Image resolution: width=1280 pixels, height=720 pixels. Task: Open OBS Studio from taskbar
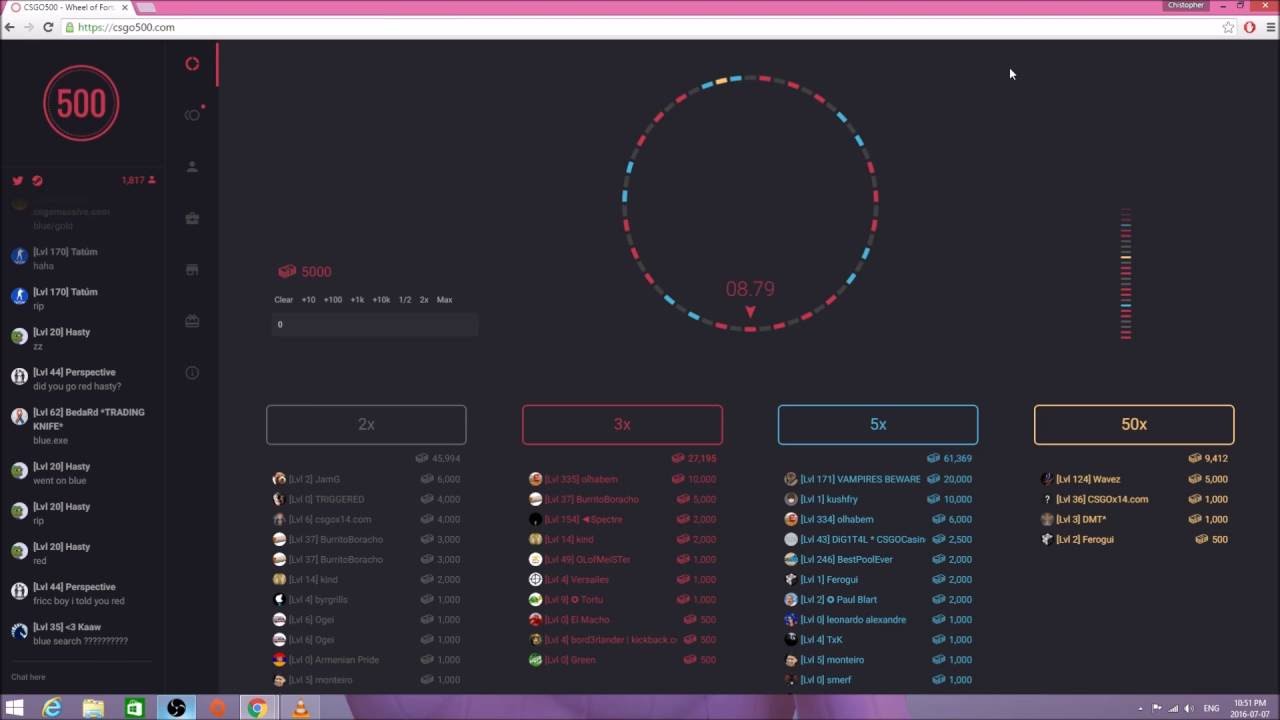(176, 708)
